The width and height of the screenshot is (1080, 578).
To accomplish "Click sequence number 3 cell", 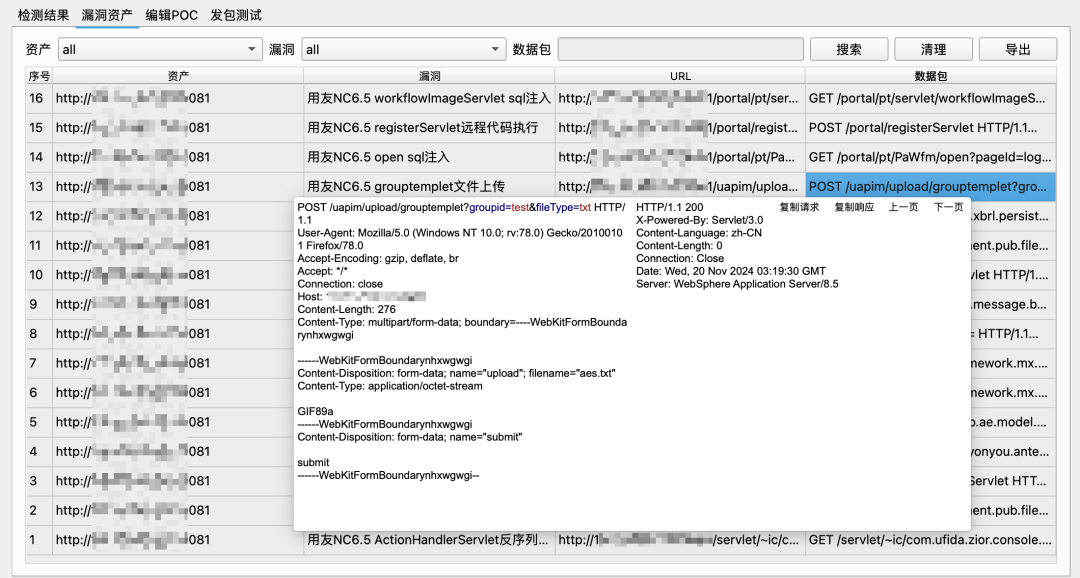I will 39,481.
